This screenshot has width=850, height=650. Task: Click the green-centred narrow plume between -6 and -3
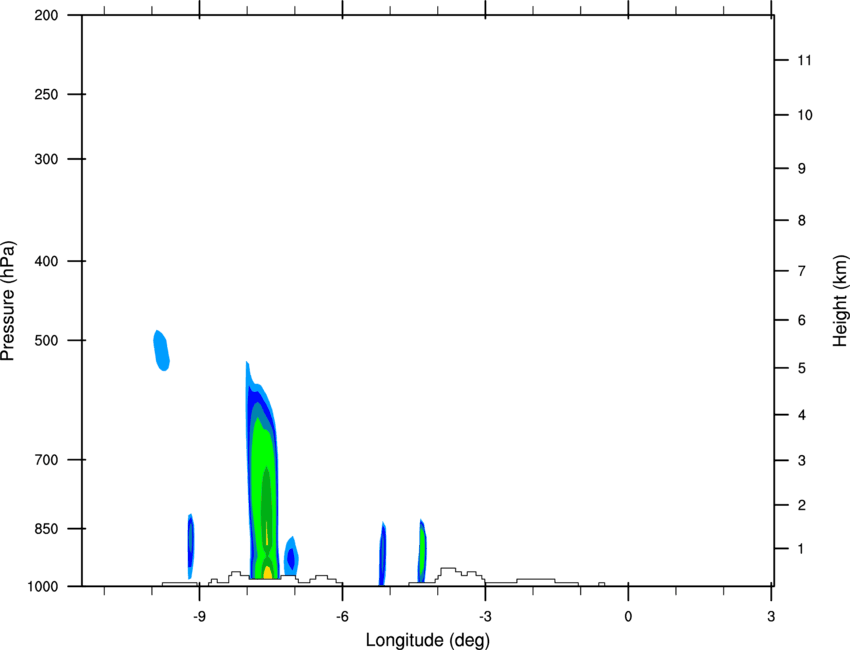point(422,551)
